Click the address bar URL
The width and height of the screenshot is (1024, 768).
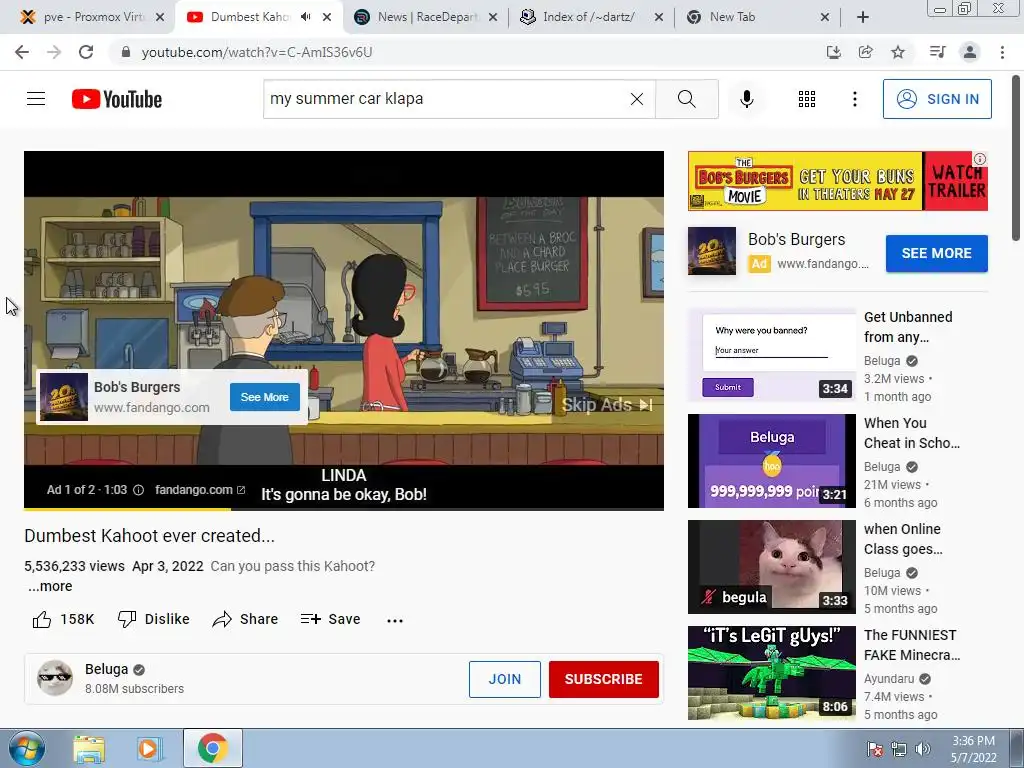point(257,52)
